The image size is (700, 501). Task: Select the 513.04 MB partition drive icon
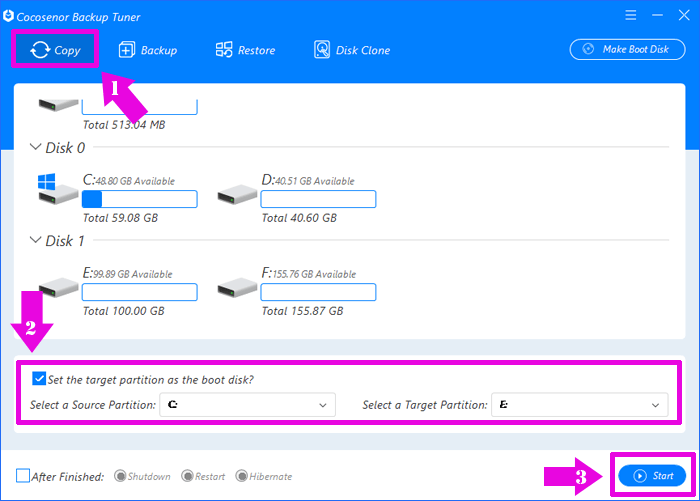[x=58, y=105]
